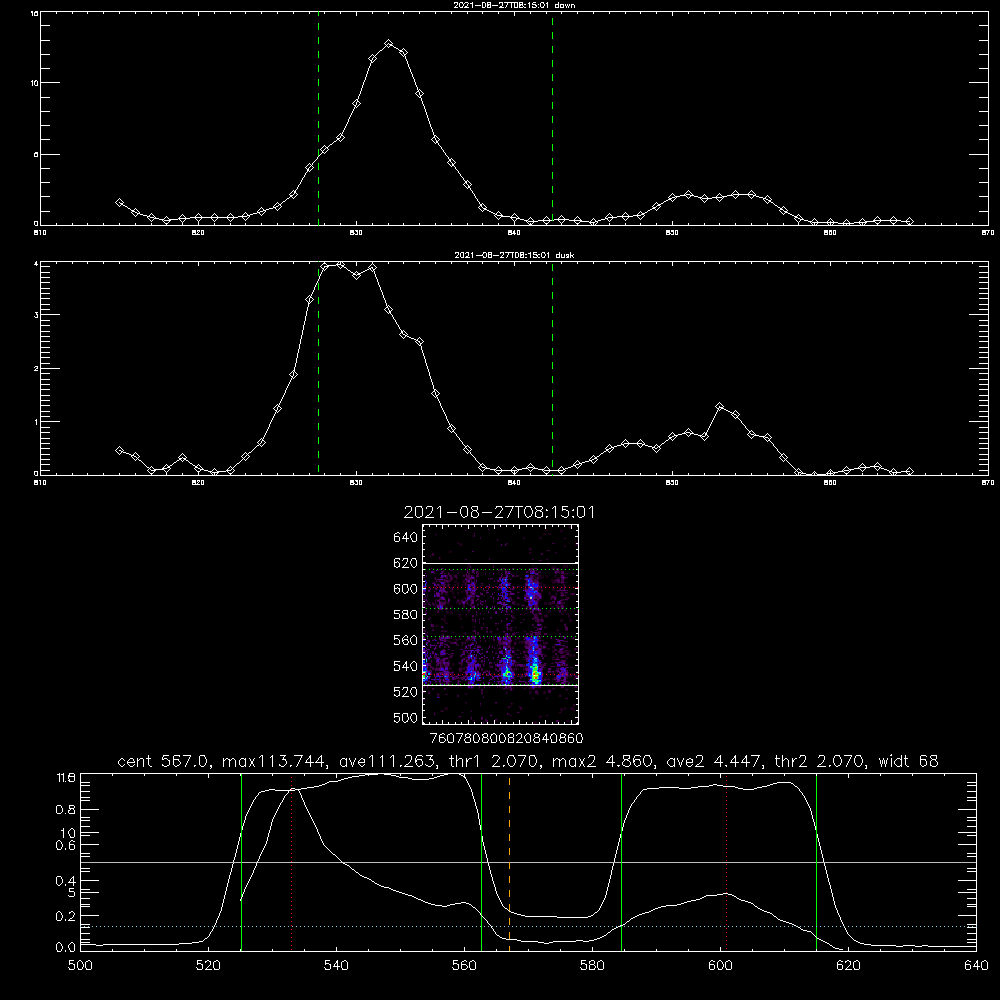1000x1000 pixels.
Task: Click the 540 label on the spectrogram y-axis
Action: click(405, 666)
